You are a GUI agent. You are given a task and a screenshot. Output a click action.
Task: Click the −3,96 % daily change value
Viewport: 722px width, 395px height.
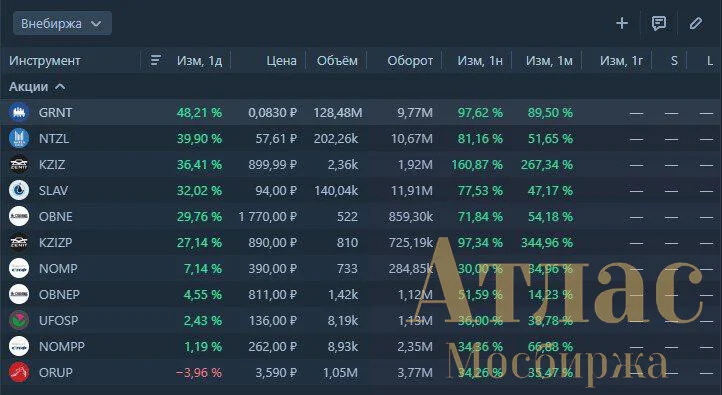click(199, 373)
